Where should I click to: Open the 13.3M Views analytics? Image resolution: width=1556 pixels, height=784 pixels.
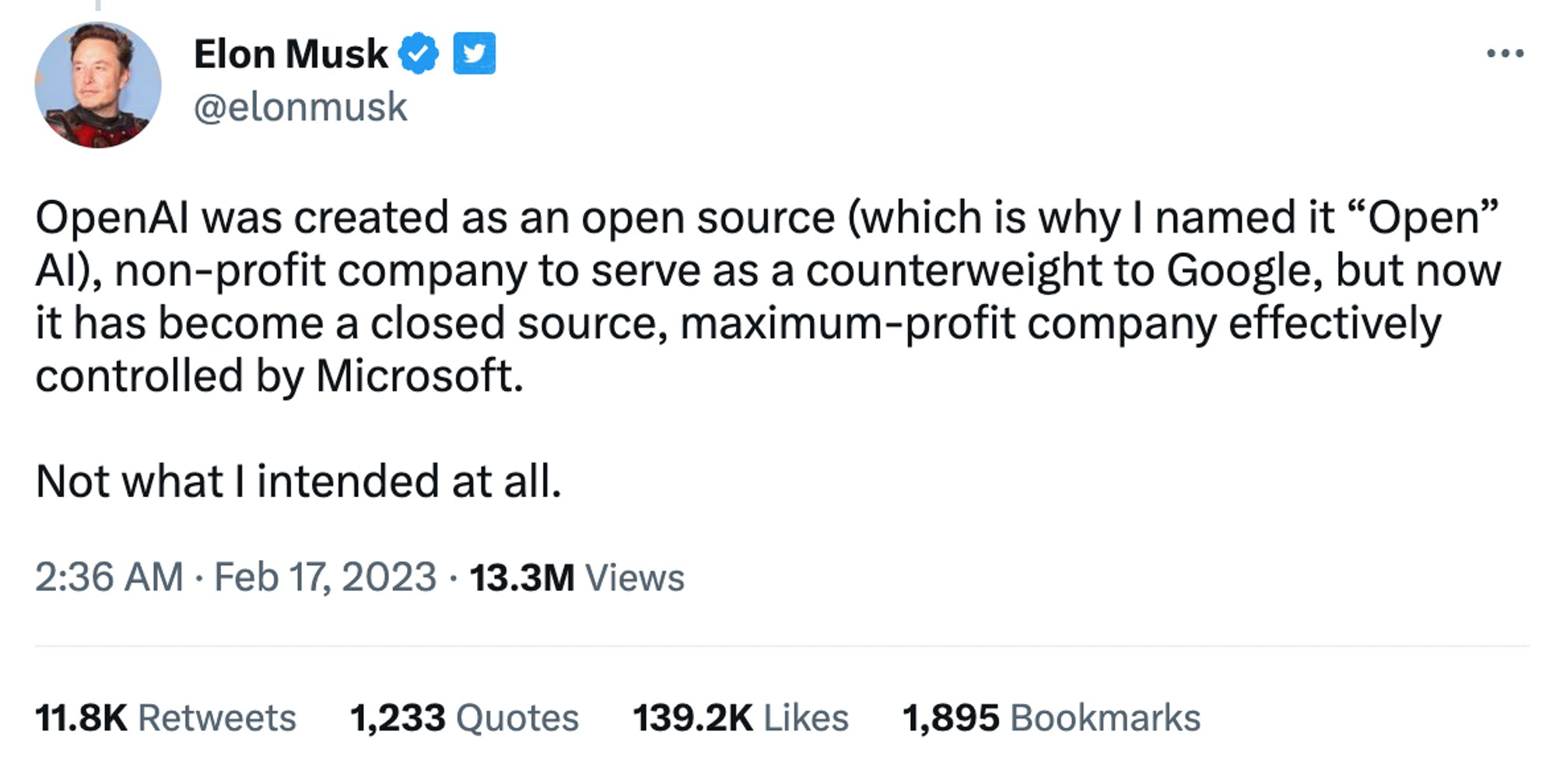pos(576,578)
